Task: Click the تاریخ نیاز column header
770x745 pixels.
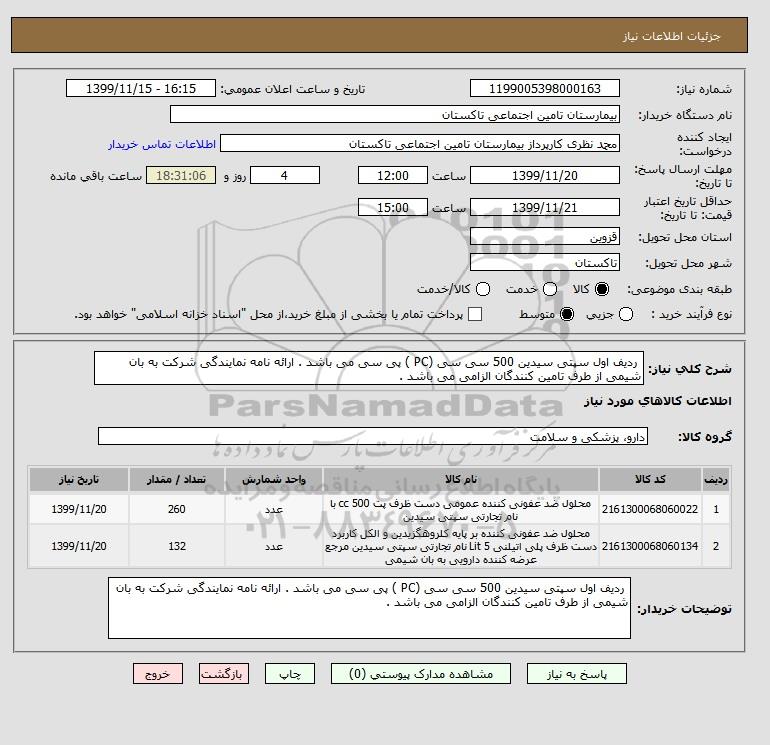Action: tap(79, 480)
